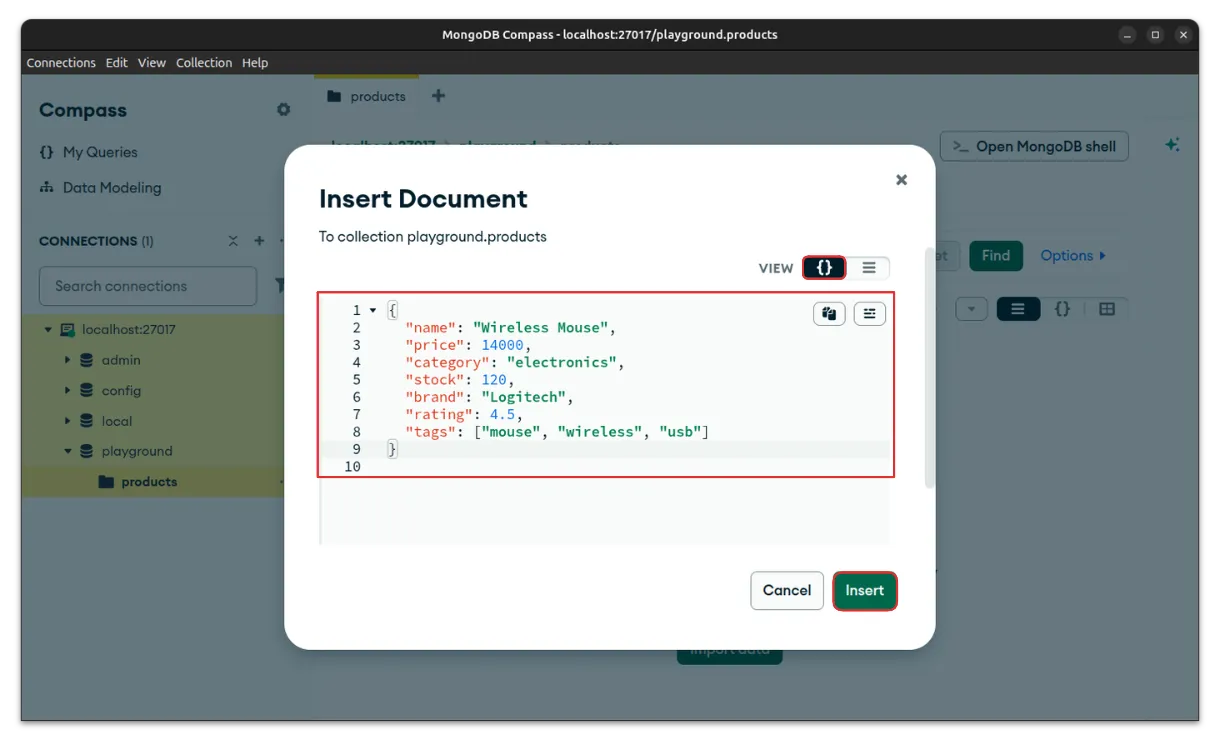Click the Cancel button
The height and width of the screenshot is (744, 1220).
pyautogui.click(x=786, y=591)
